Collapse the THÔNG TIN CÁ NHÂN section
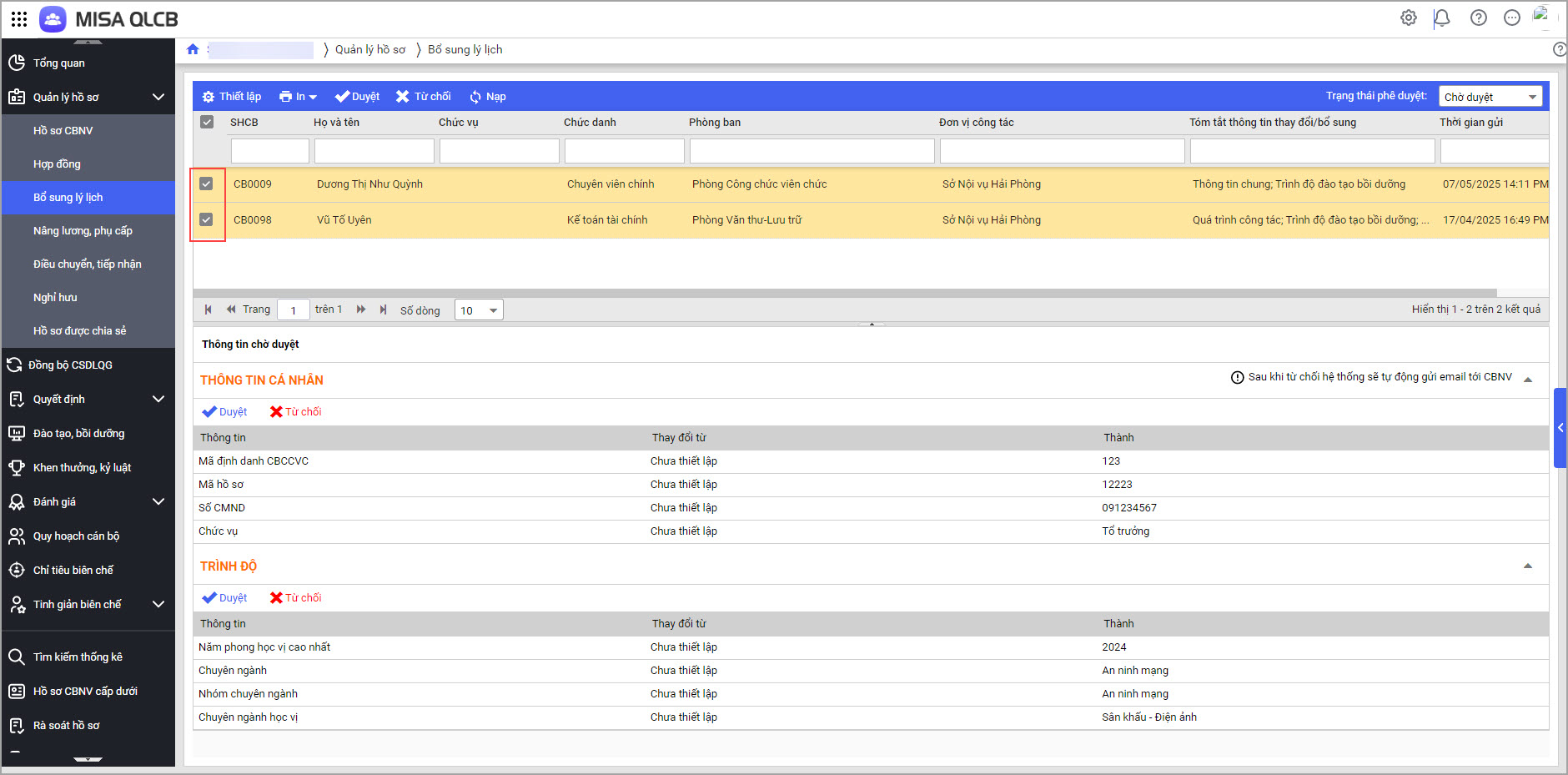 (x=1528, y=380)
